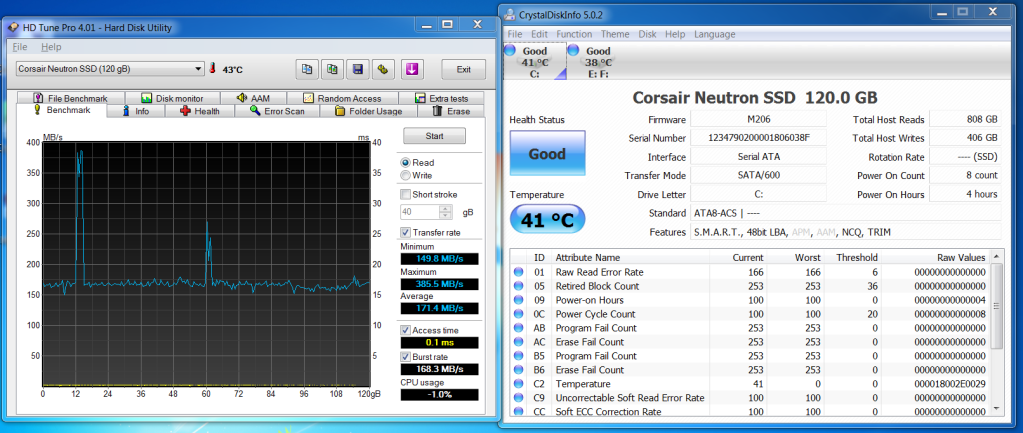Click CrystalDiskInfo title bar app icon
Image resolution: width=1023 pixels, height=433 pixels.
click(x=511, y=14)
